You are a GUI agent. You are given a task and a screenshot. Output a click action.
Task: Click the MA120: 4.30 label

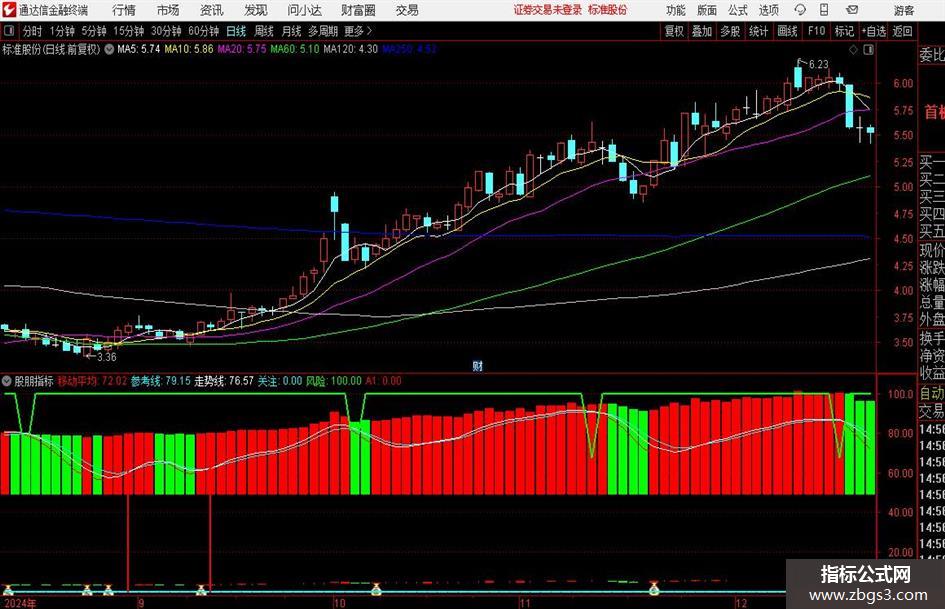coord(351,49)
